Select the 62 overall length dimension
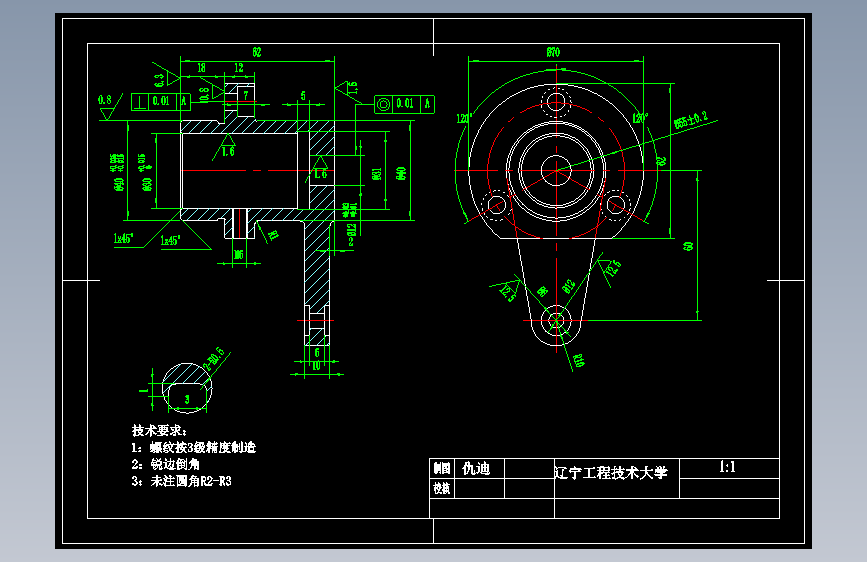 pos(257,52)
